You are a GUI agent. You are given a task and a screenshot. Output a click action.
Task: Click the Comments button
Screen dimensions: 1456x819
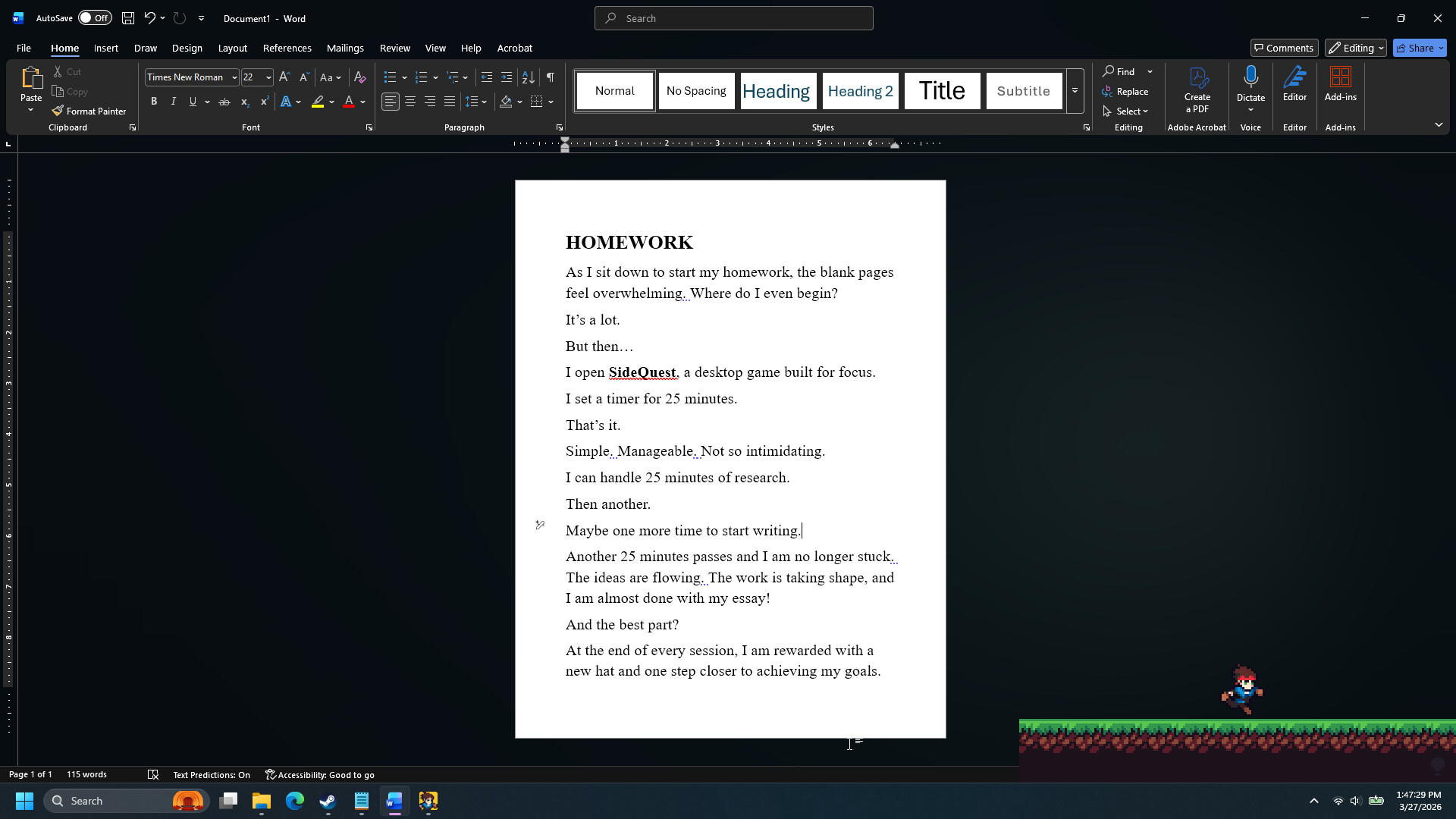coord(1284,47)
